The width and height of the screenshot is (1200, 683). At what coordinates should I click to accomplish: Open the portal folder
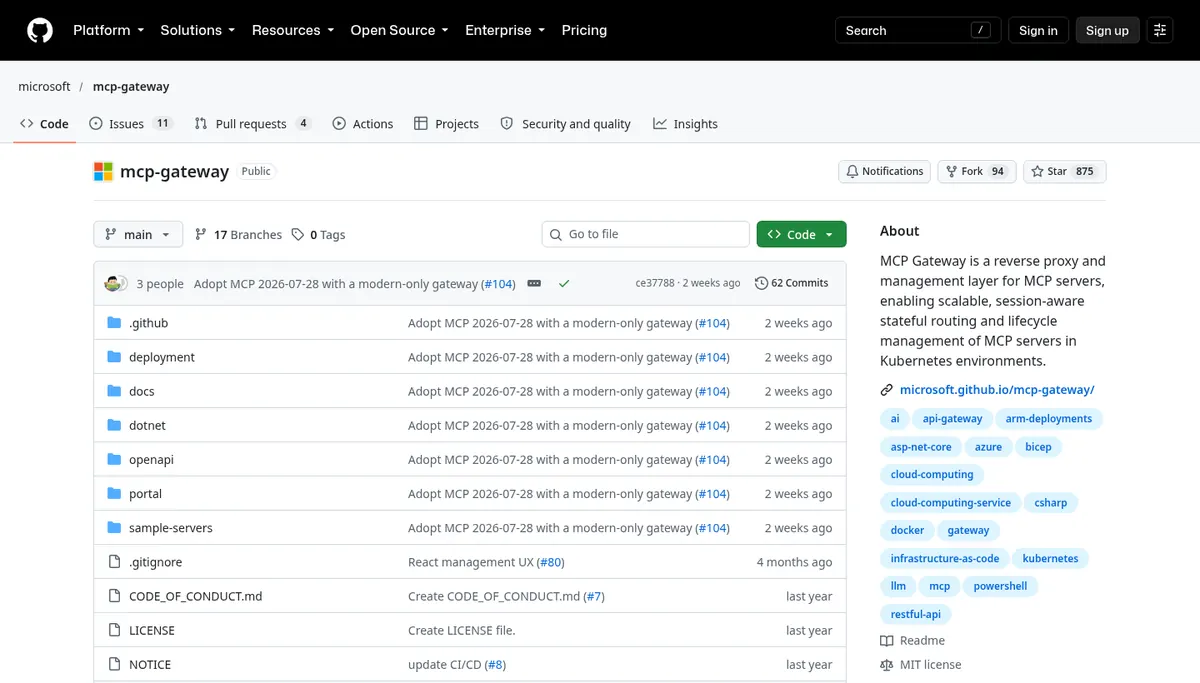pyautogui.click(x=145, y=493)
